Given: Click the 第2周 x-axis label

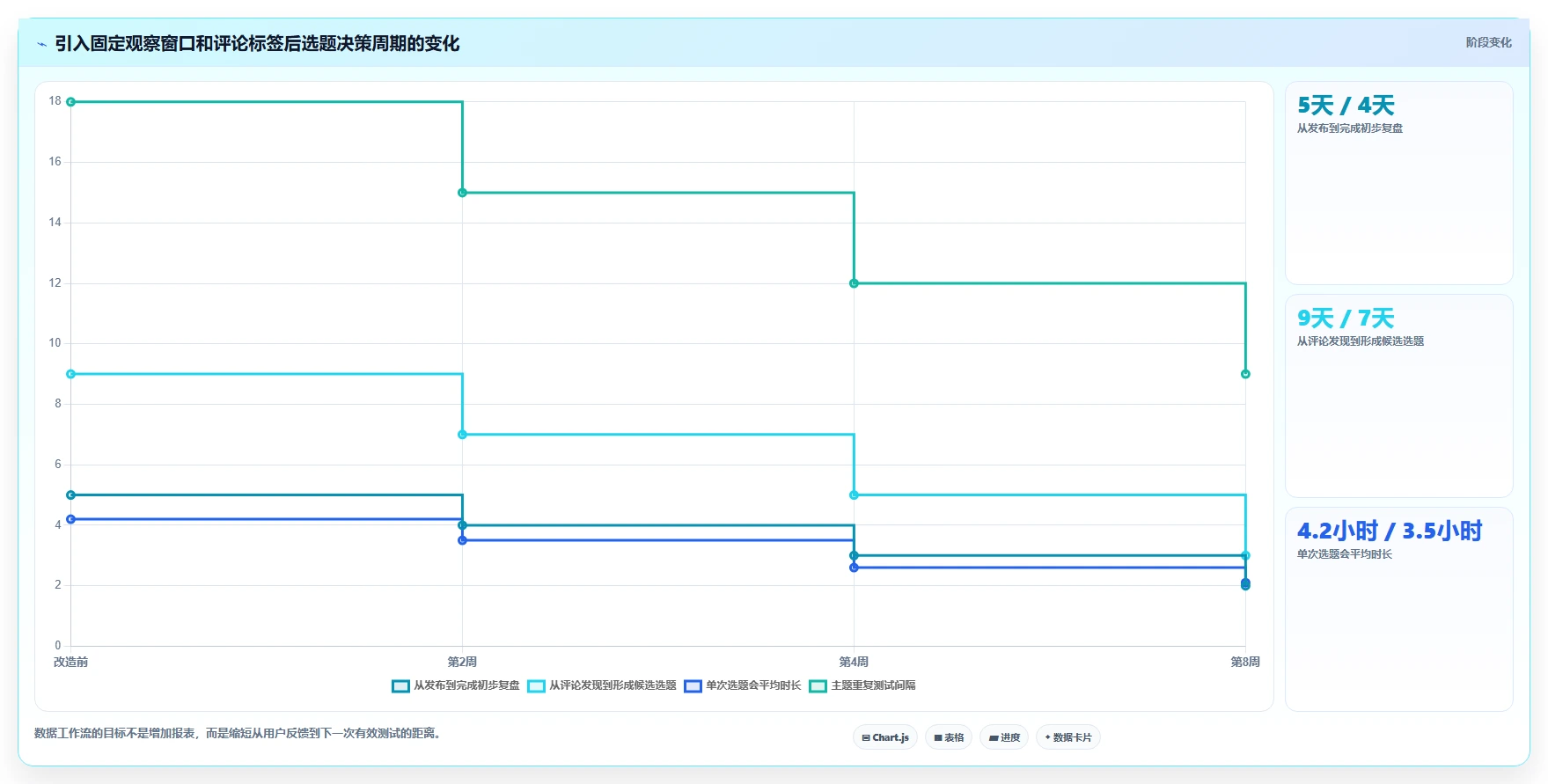Looking at the screenshot, I should tap(462, 663).
